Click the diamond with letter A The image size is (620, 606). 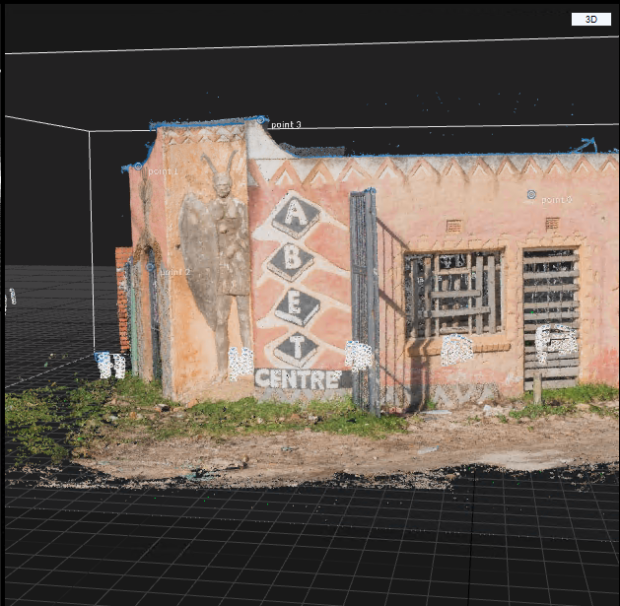pyautogui.click(x=296, y=215)
